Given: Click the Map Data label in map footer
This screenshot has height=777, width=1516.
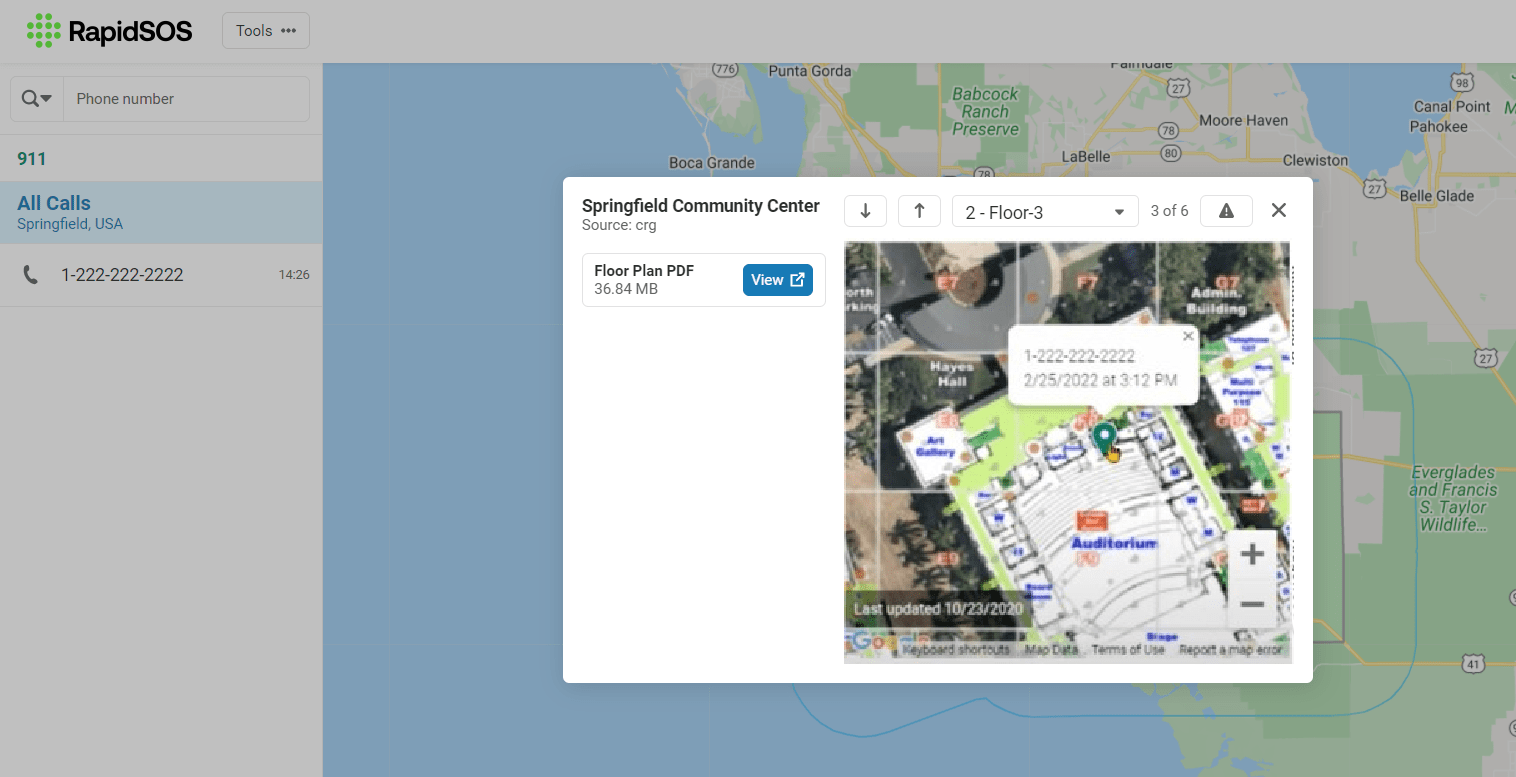Looking at the screenshot, I should click(1052, 650).
